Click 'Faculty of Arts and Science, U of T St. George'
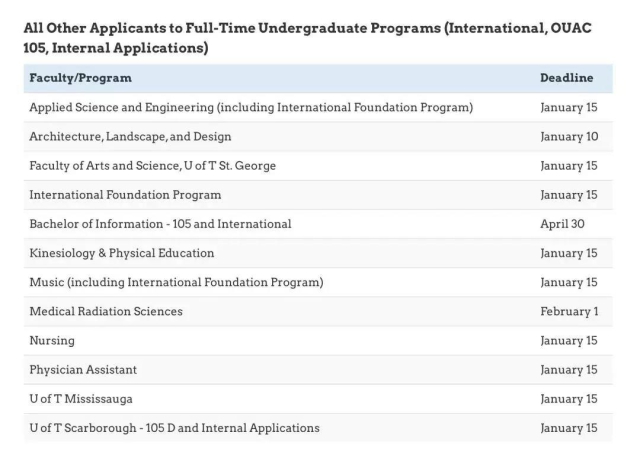Viewport: 640px width, 455px height. click(x=153, y=166)
